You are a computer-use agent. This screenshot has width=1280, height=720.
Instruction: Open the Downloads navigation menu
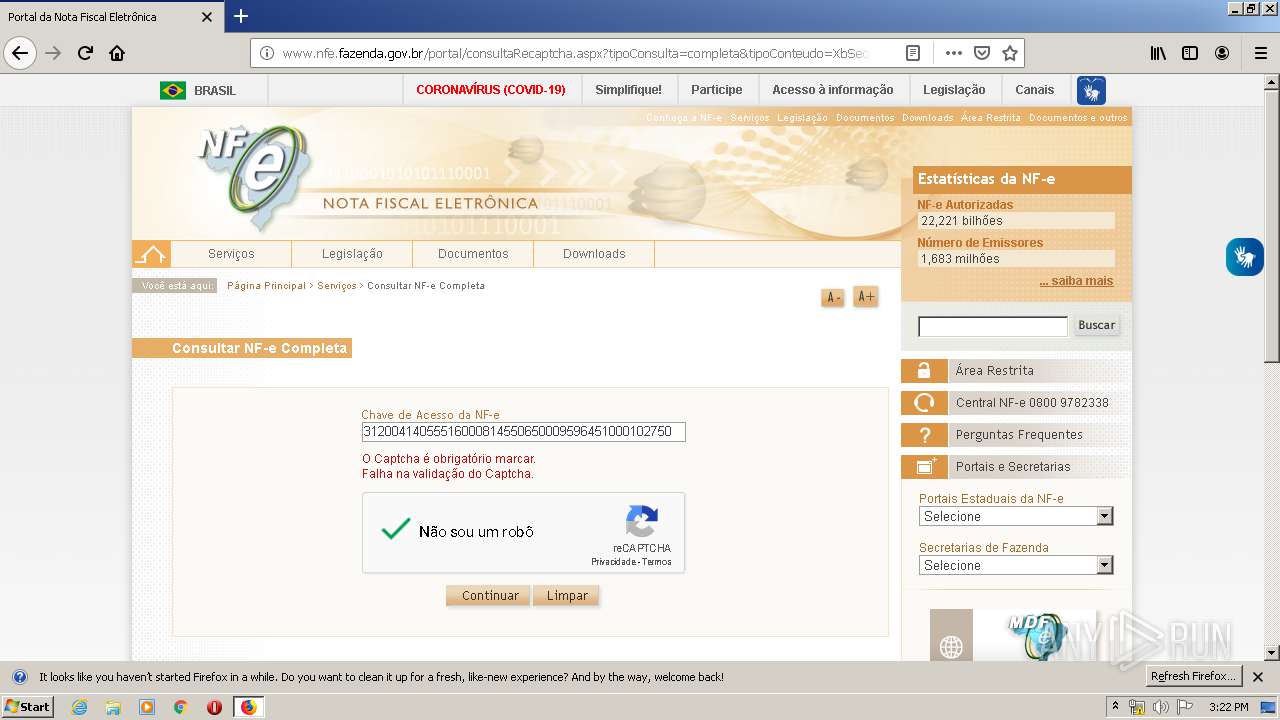(x=594, y=254)
